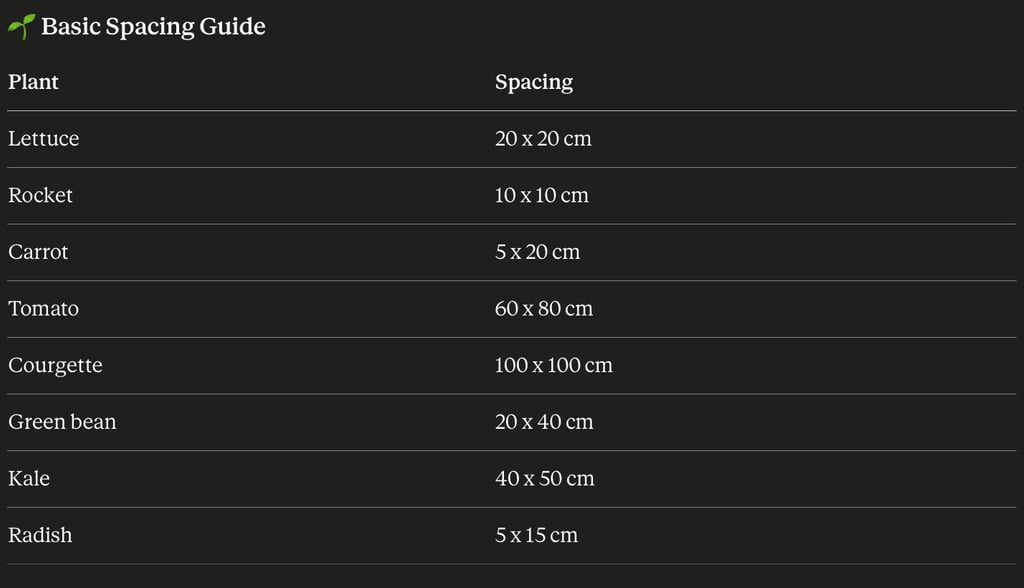This screenshot has width=1024, height=588.
Task: Select the 60 x 80 cm spacing
Action: pyautogui.click(x=543, y=309)
